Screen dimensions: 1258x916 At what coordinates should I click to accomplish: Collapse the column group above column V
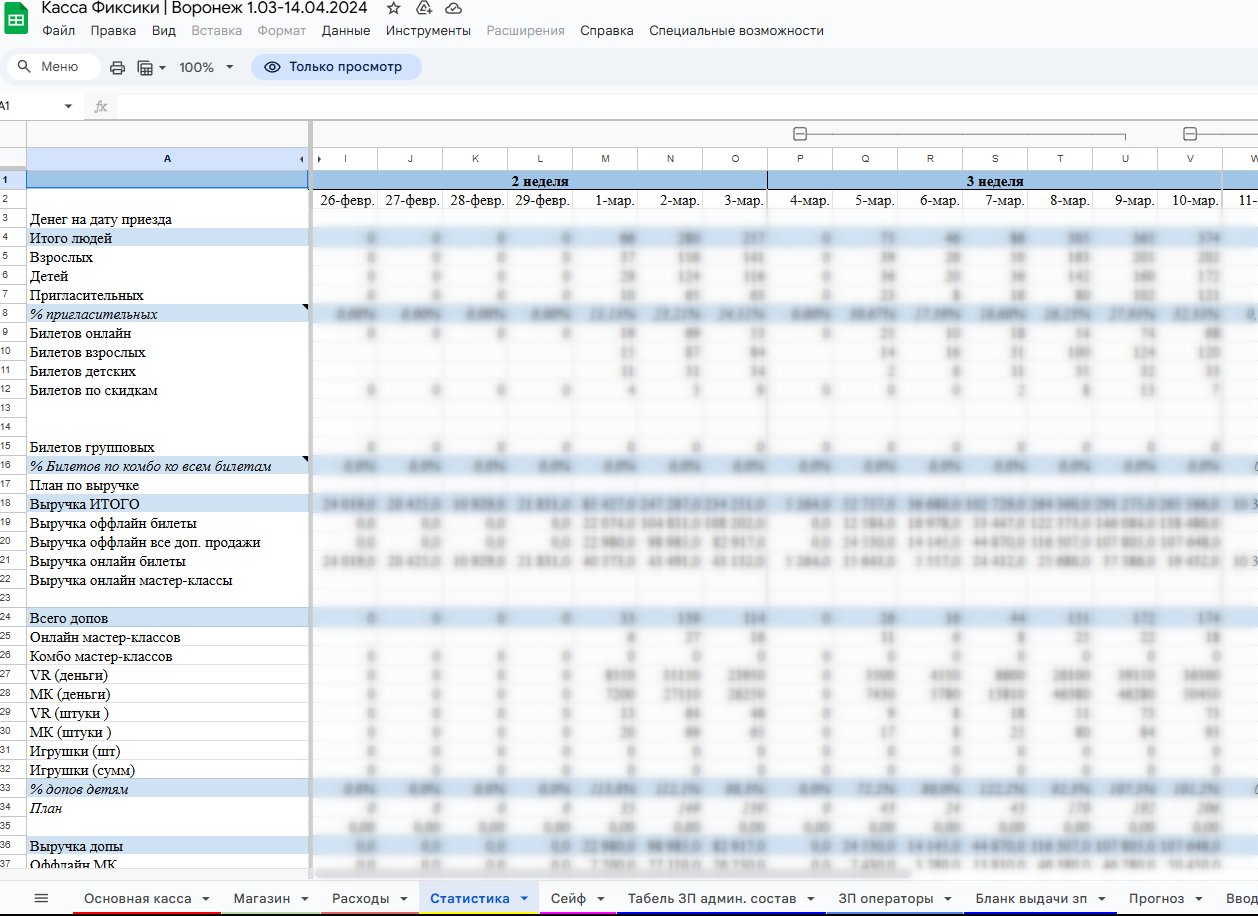click(x=1190, y=134)
